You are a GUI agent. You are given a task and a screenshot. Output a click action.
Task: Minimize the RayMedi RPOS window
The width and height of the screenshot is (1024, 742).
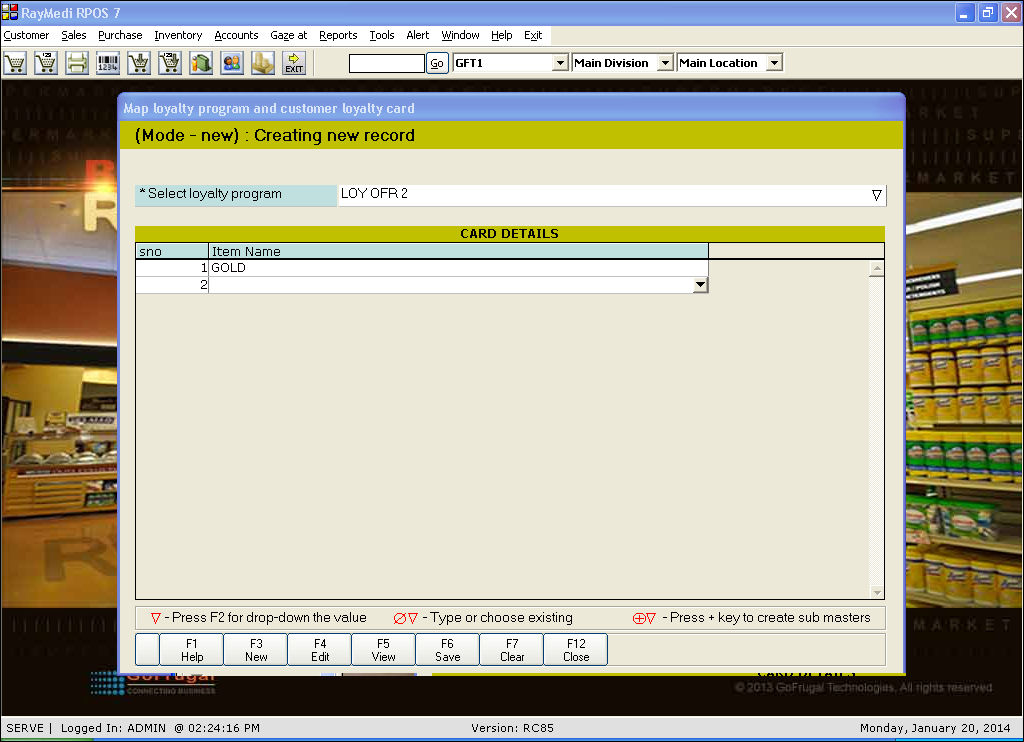pos(965,12)
